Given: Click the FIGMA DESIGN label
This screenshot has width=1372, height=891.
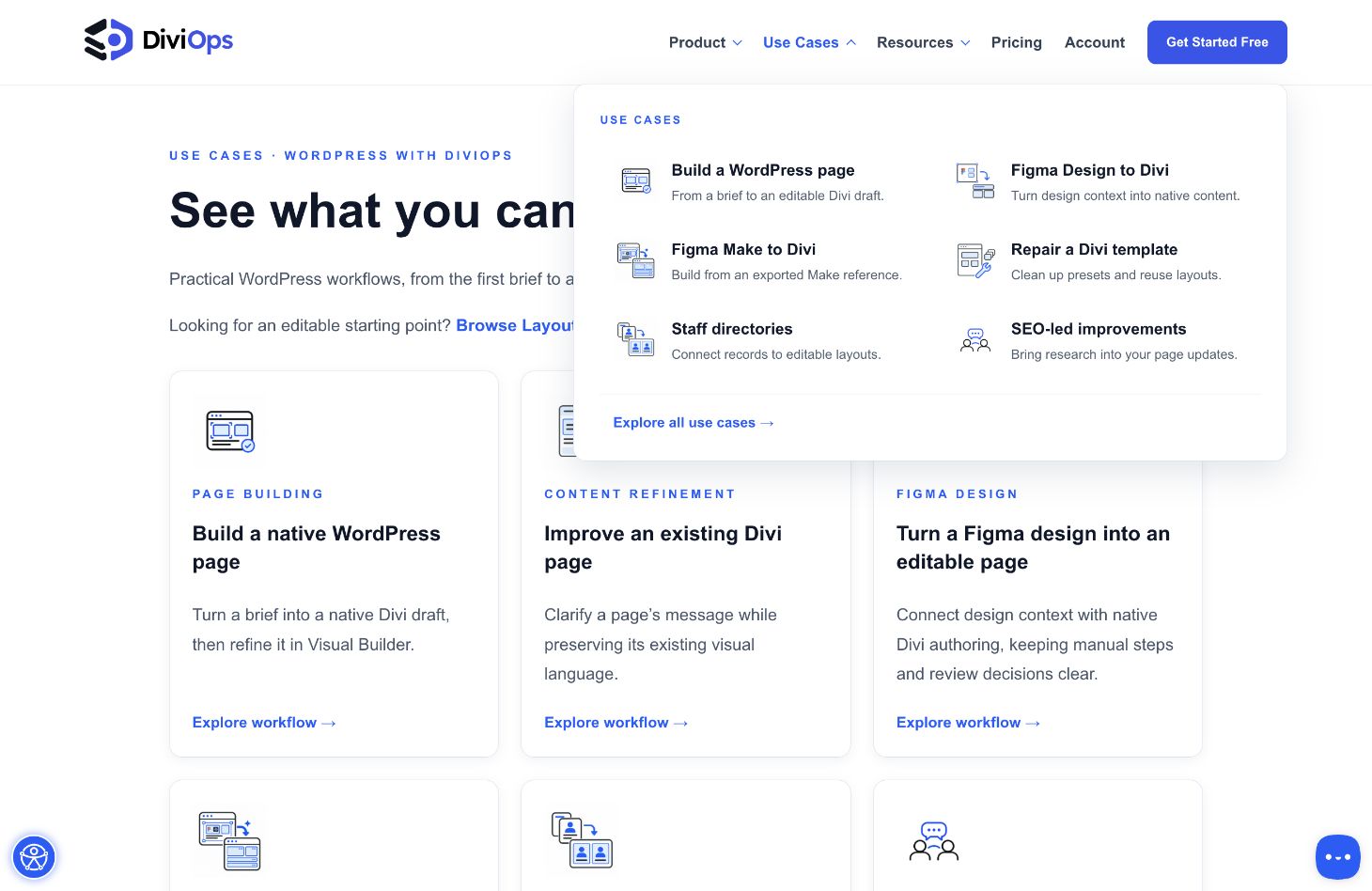Looking at the screenshot, I should 958,493.
